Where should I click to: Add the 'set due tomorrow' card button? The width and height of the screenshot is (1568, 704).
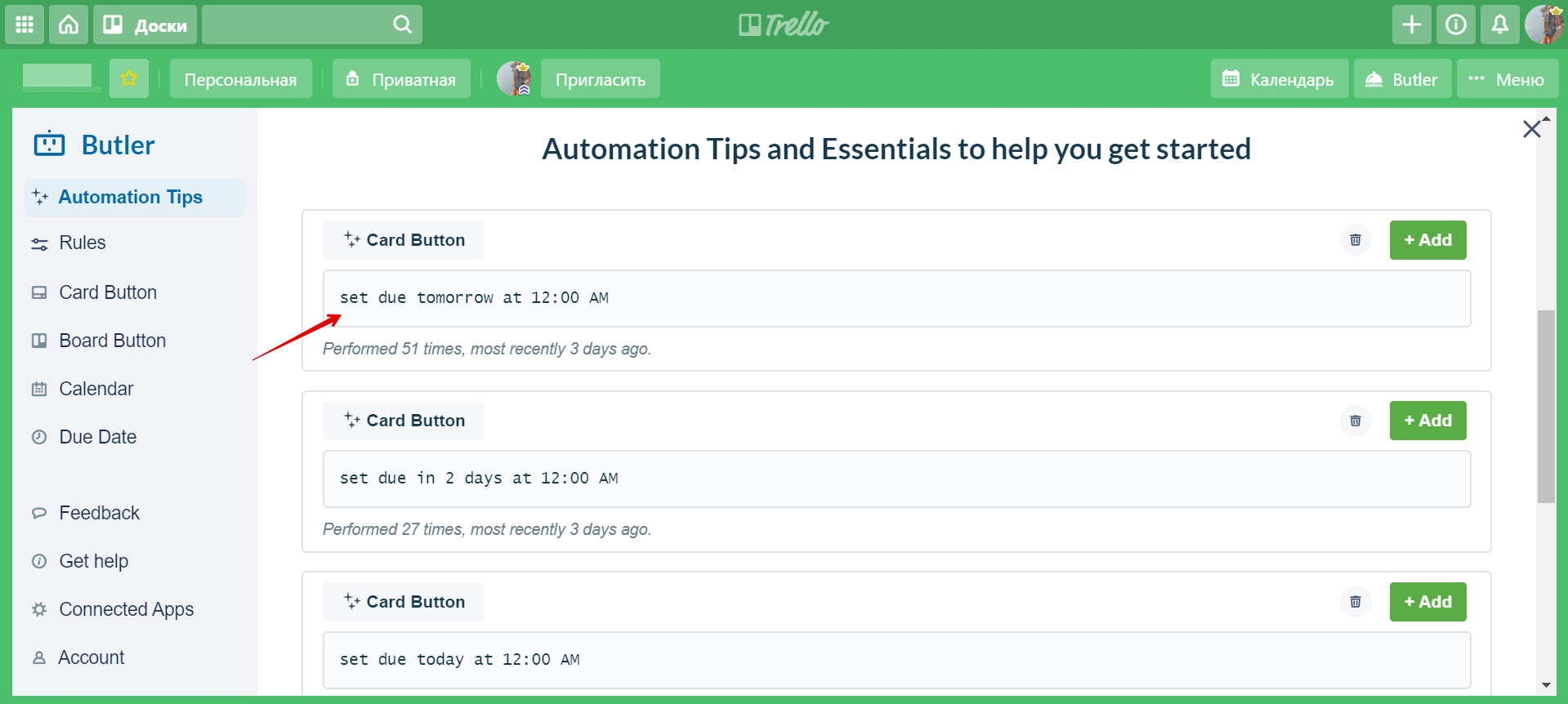(x=1428, y=240)
